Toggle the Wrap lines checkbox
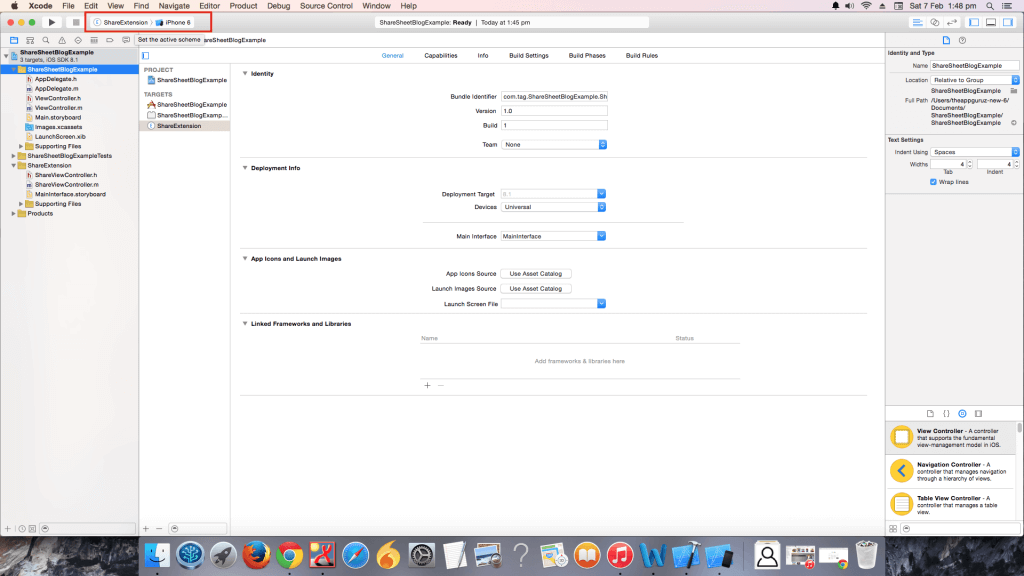1024x576 pixels. [x=933, y=182]
